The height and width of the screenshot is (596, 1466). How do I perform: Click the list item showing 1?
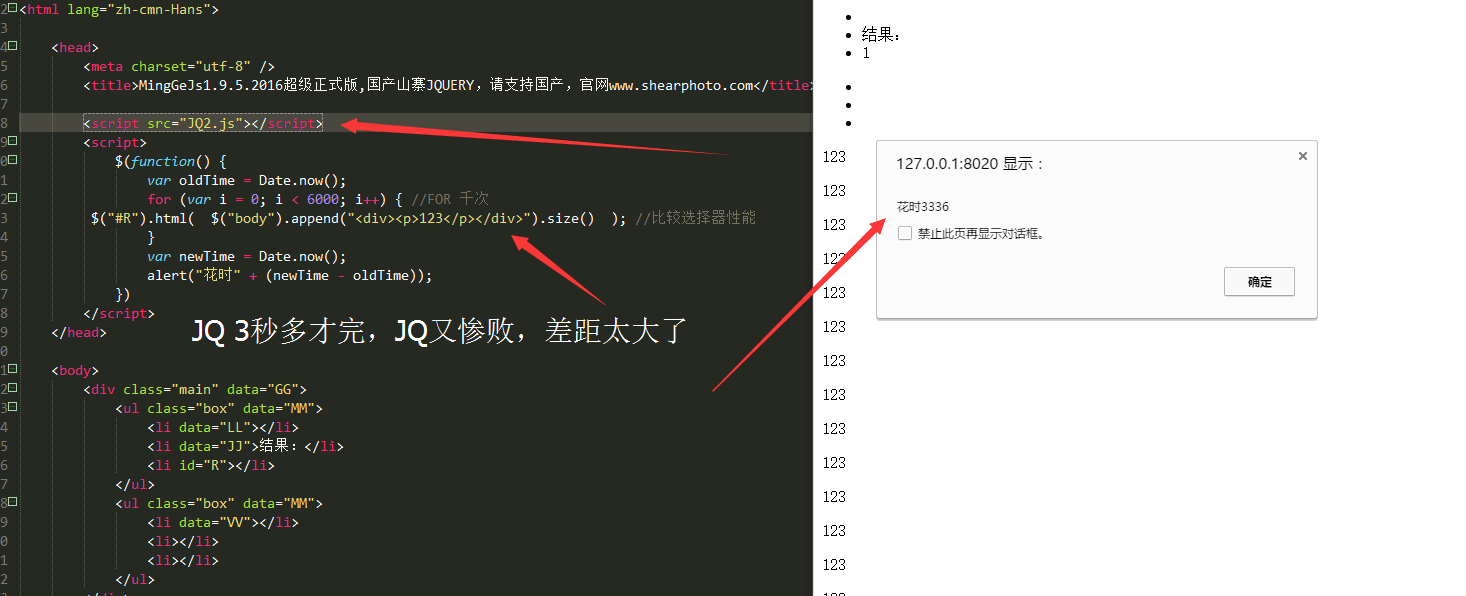pyautogui.click(x=866, y=53)
